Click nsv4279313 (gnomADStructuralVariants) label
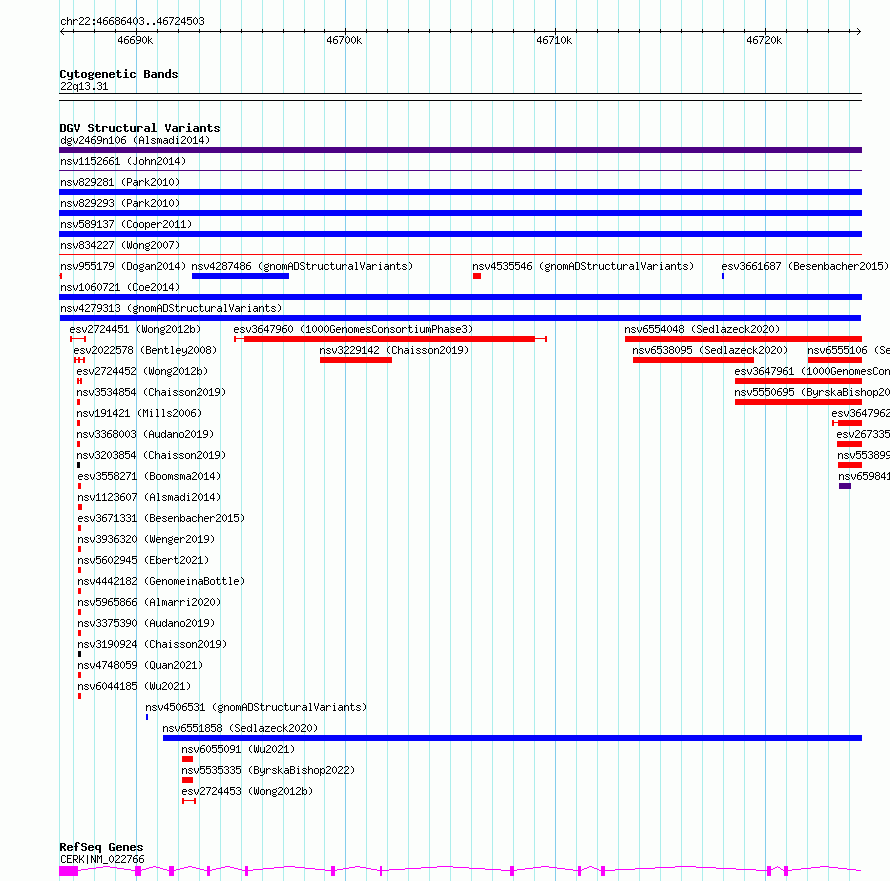This screenshot has height=881, width=890. (x=171, y=308)
